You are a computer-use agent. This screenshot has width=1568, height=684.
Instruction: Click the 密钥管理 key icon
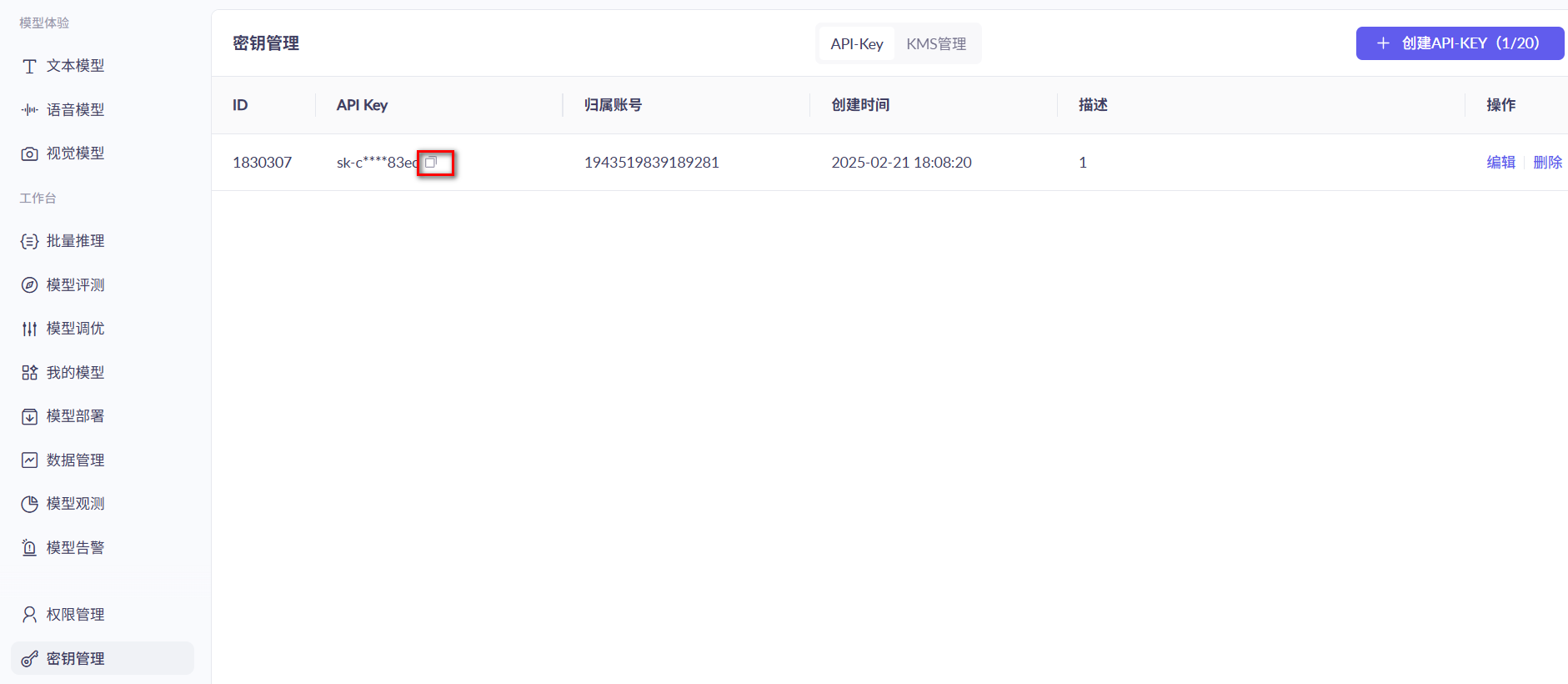coord(29,659)
